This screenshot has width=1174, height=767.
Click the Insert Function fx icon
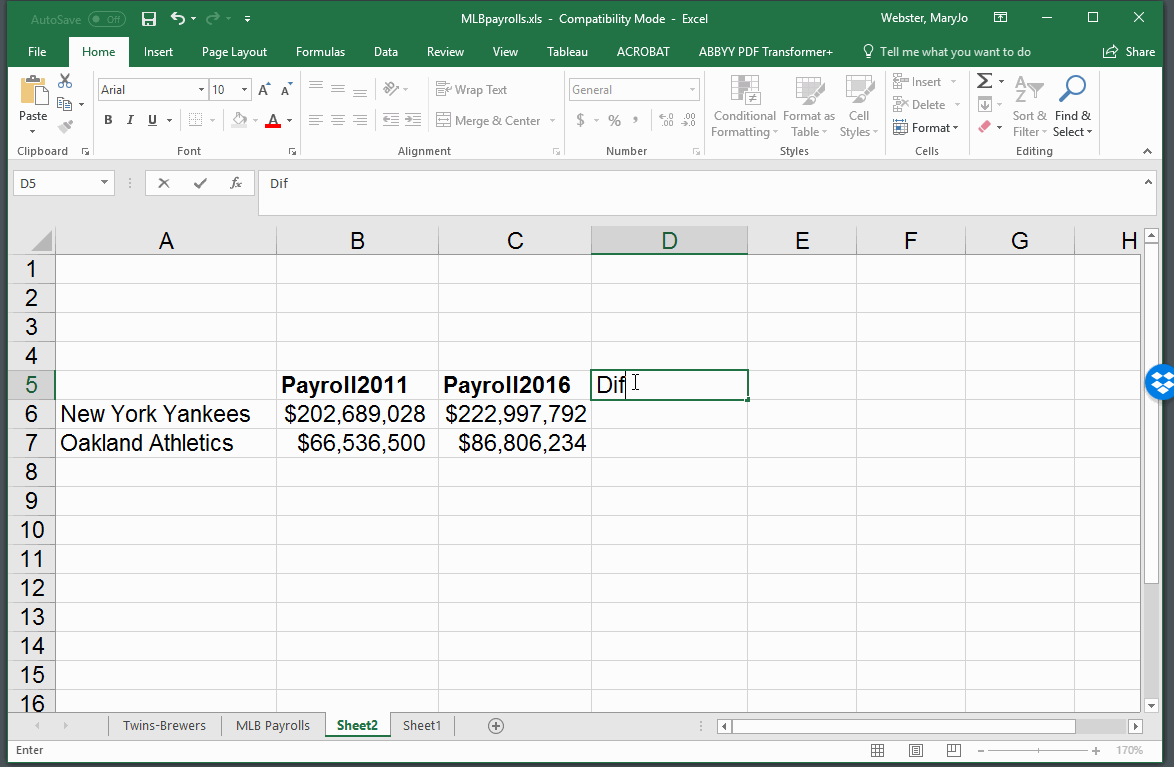pos(236,184)
